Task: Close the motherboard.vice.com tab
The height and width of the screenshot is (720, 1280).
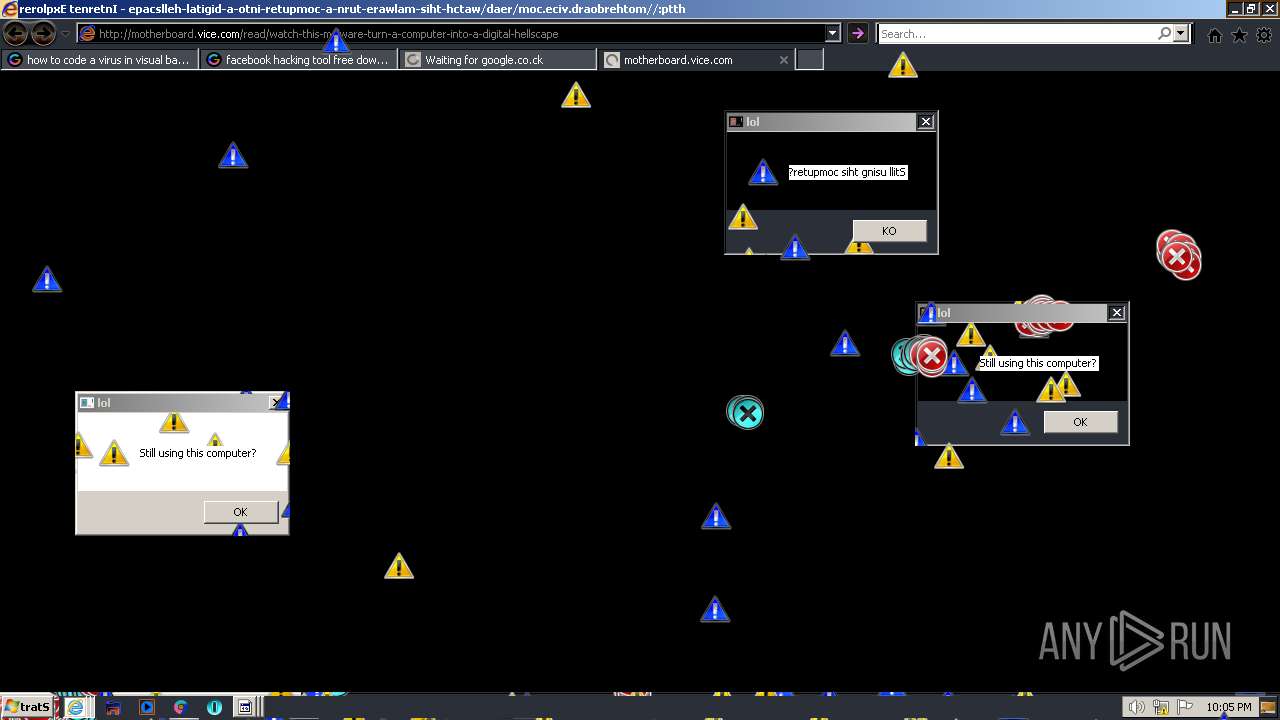Action: (x=783, y=60)
